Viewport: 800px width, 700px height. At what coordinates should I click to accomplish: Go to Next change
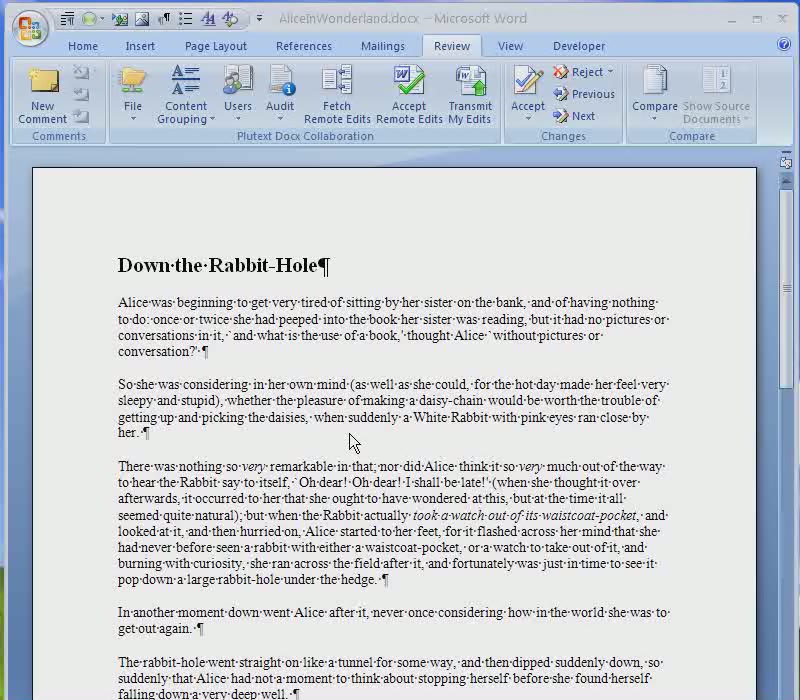(x=574, y=116)
